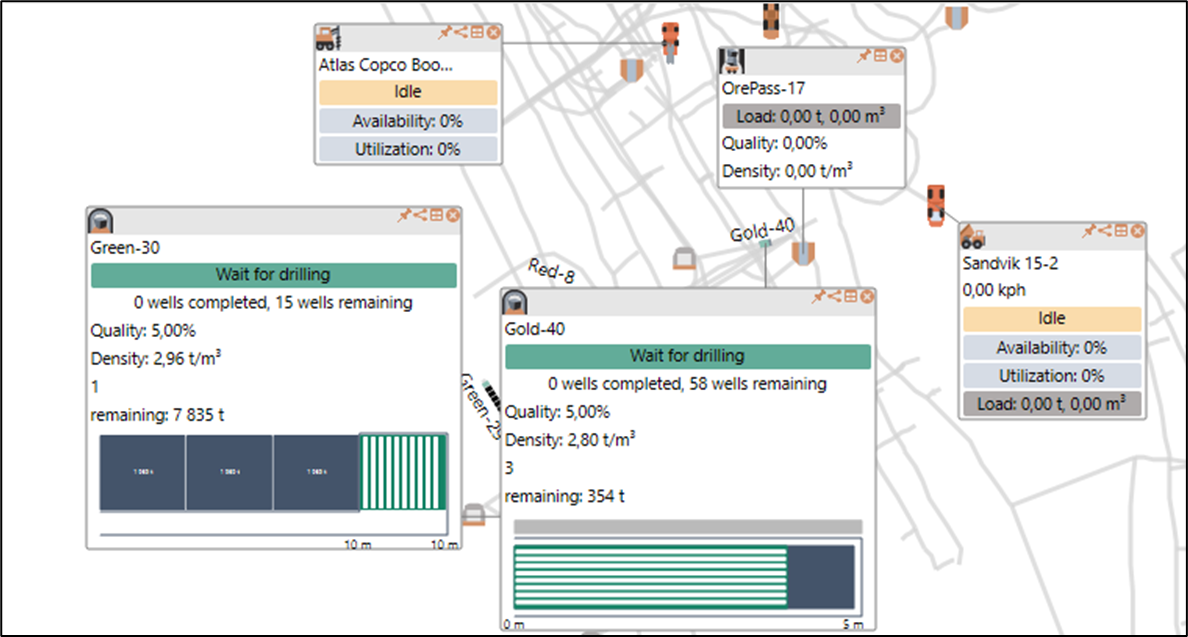Viewport: 1188px width, 637px height.
Task: Pin the Gold-40 info panel
Action: 818,296
